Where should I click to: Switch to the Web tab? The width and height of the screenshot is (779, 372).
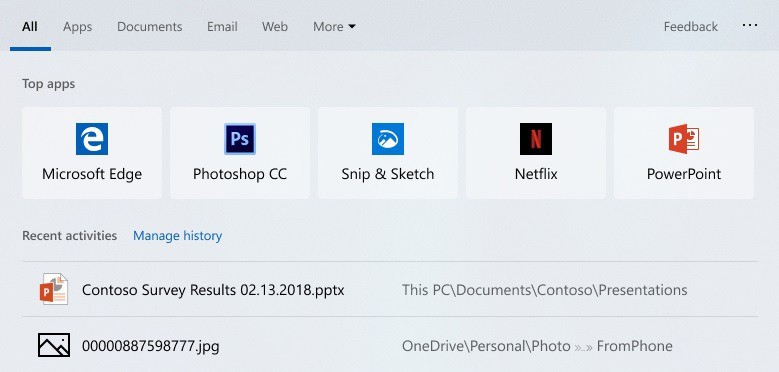pos(275,26)
